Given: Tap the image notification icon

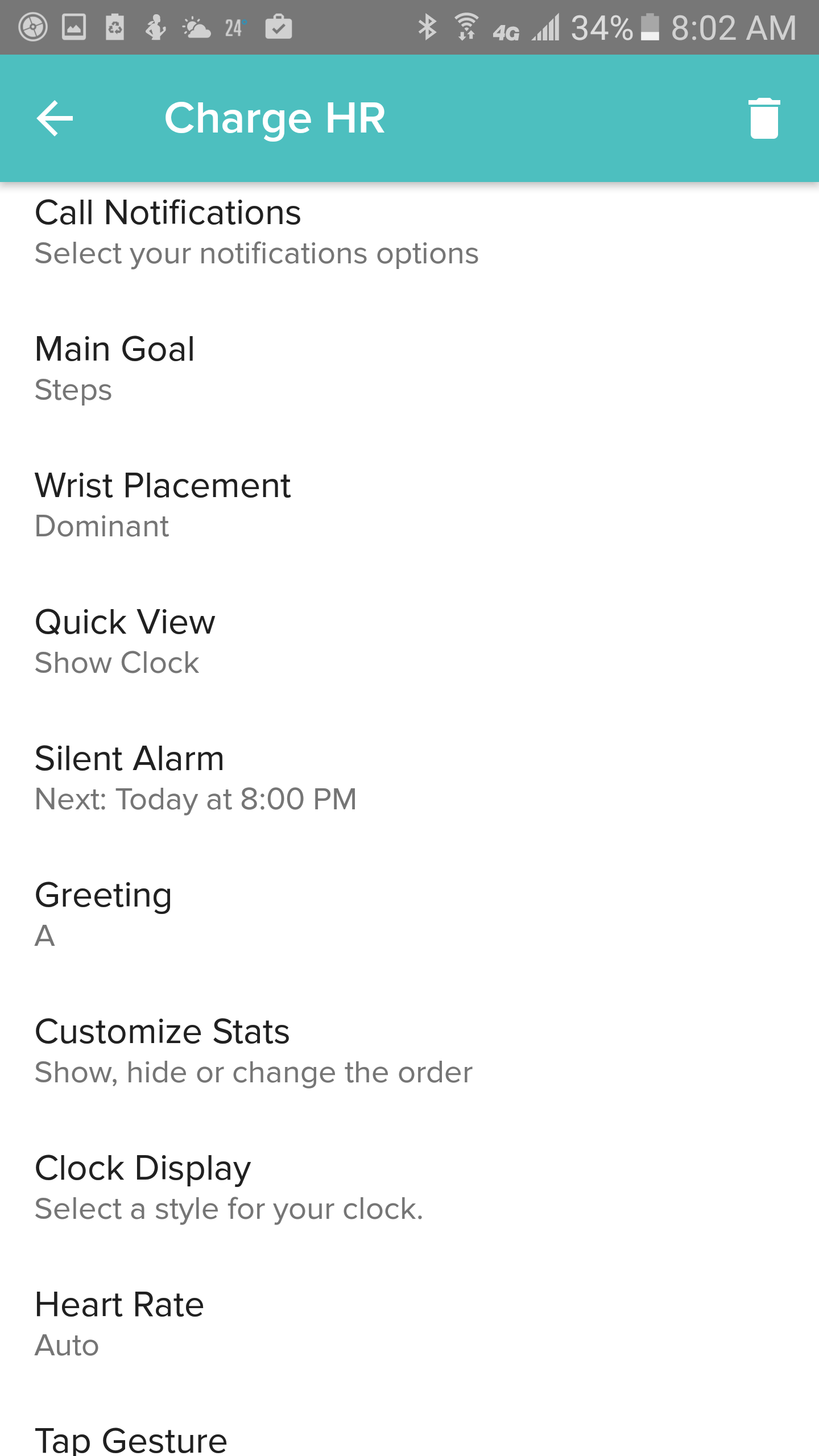Looking at the screenshot, I should [74, 27].
